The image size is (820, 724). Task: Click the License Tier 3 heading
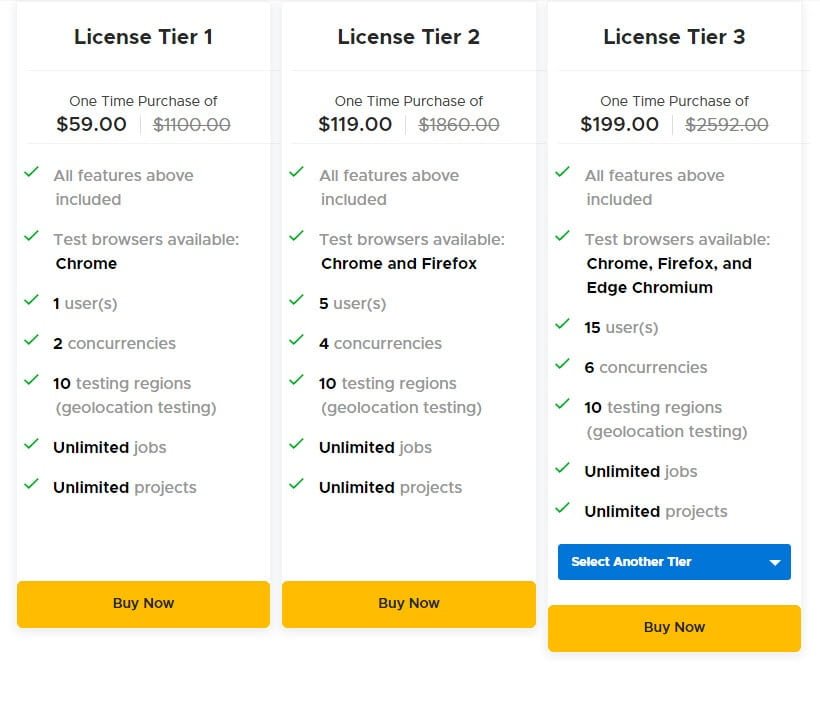click(x=674, y=37)
